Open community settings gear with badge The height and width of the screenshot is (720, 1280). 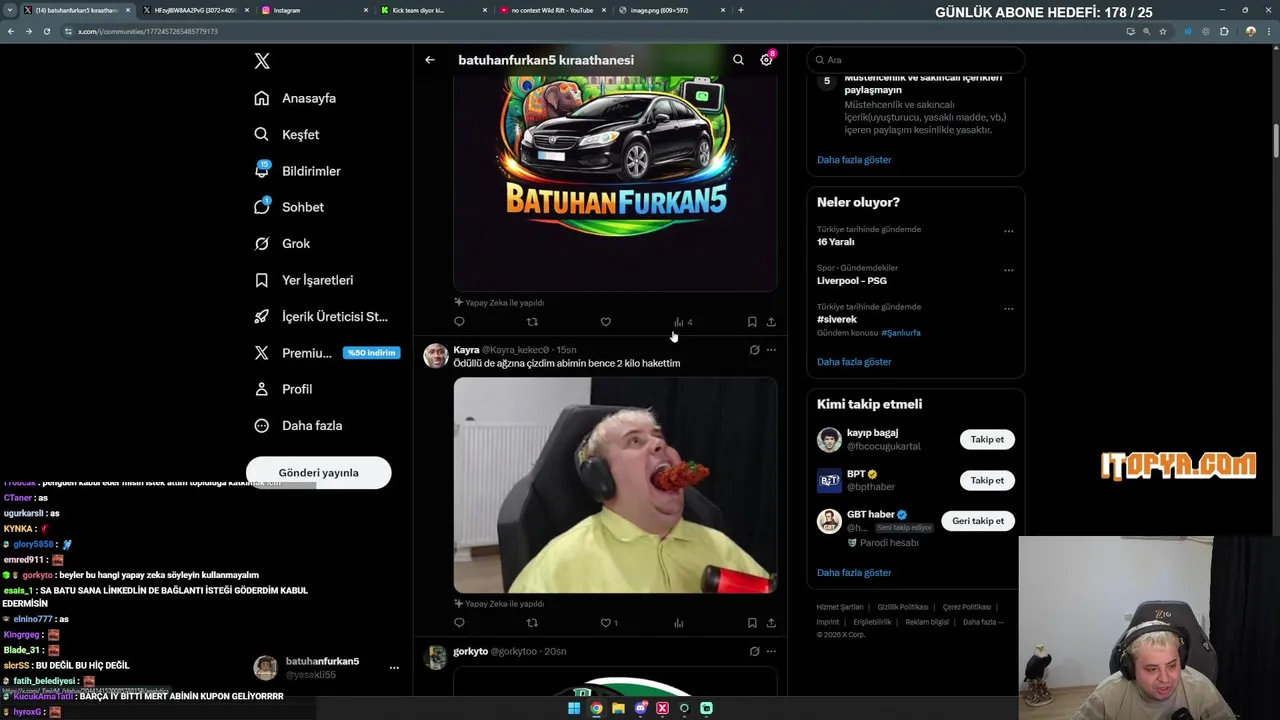click(x=767, y=59)
